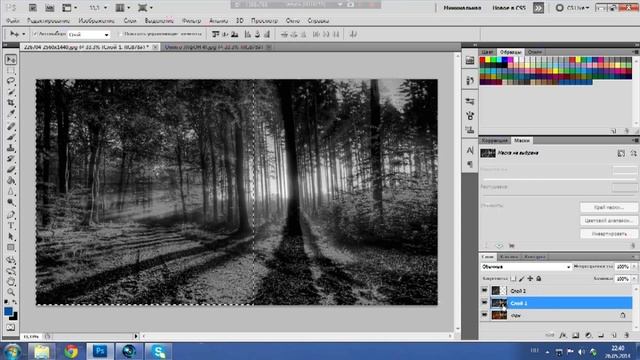Select the Zoom magnifier tool

[x=11, y=292]
